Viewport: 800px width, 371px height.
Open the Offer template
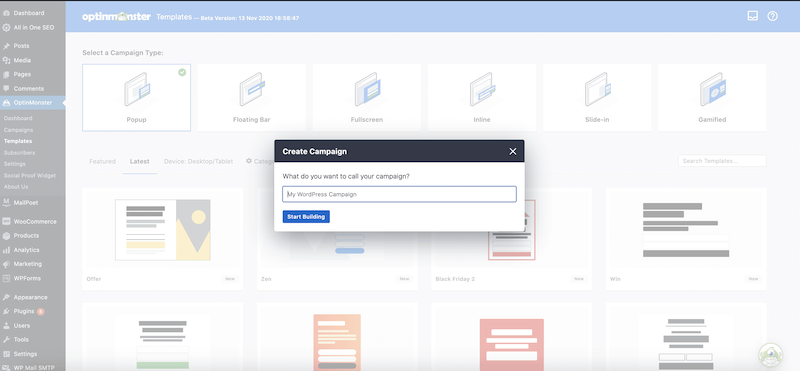click(x=162, y=239)
